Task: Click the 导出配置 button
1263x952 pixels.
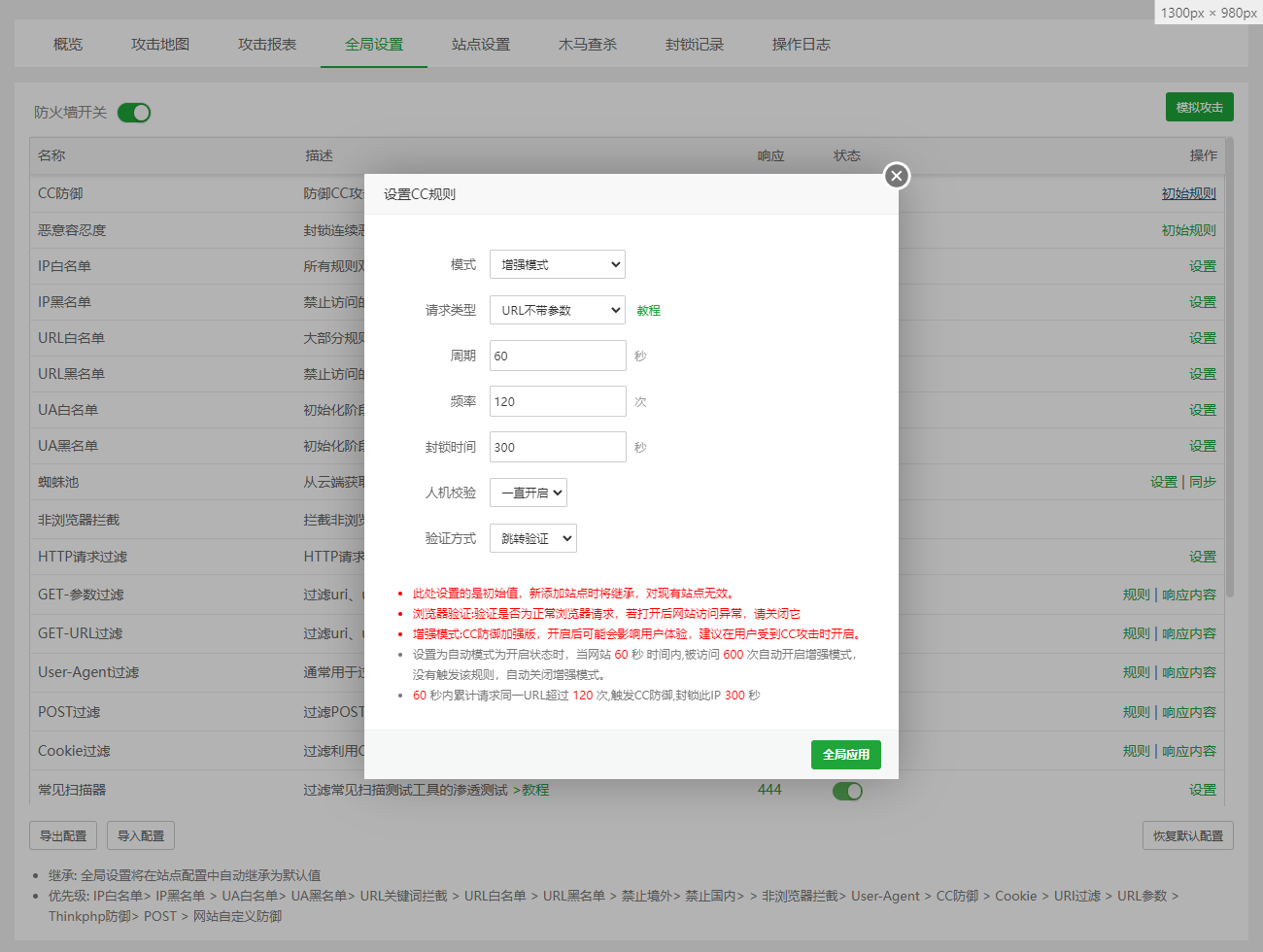Action: [63, 835]
